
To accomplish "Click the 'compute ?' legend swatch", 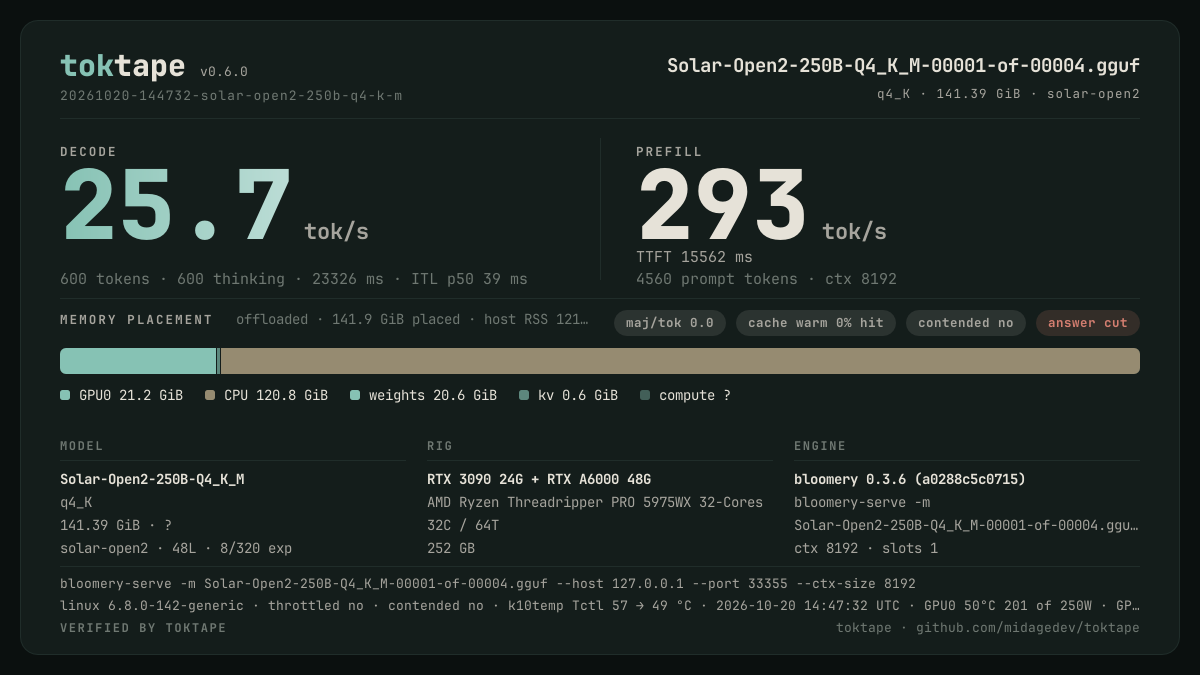I will [645, 395].
